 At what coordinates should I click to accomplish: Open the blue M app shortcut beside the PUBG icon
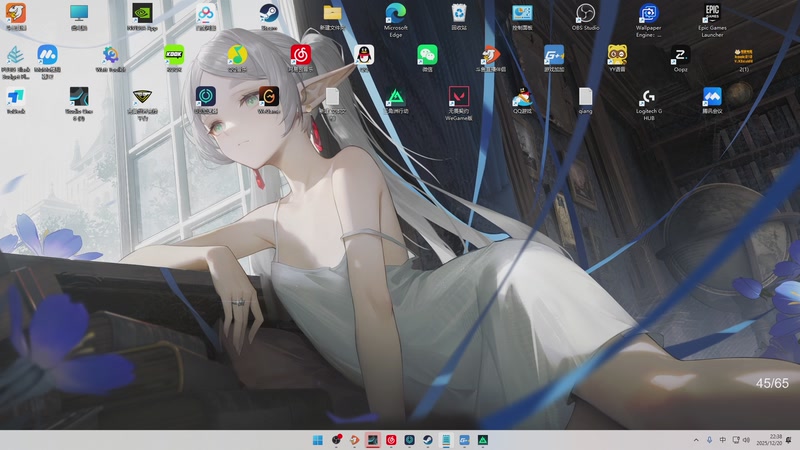pyautogui.click(x=47, y=62)
